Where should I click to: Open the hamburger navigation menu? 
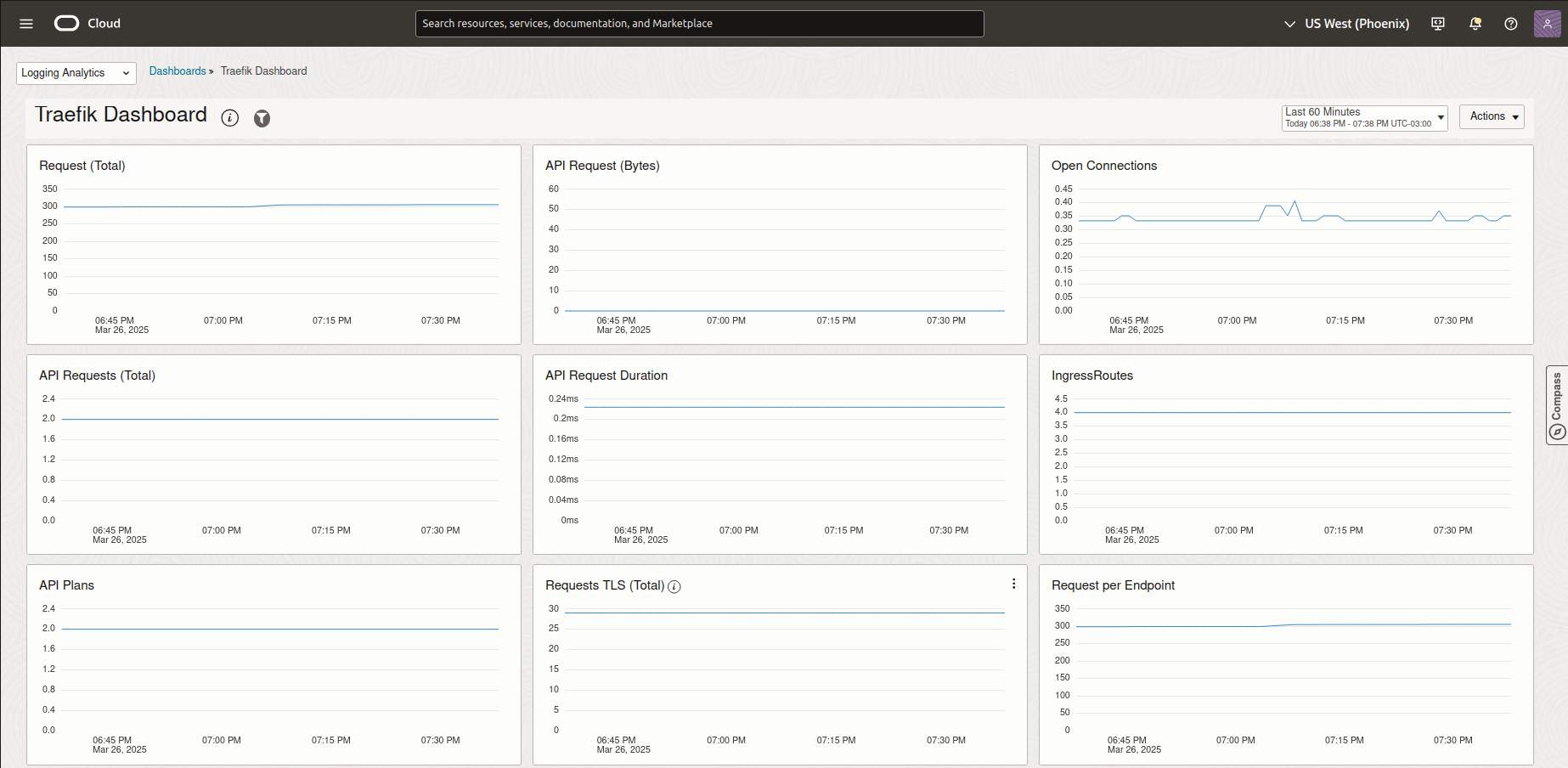tap(26, 24)
